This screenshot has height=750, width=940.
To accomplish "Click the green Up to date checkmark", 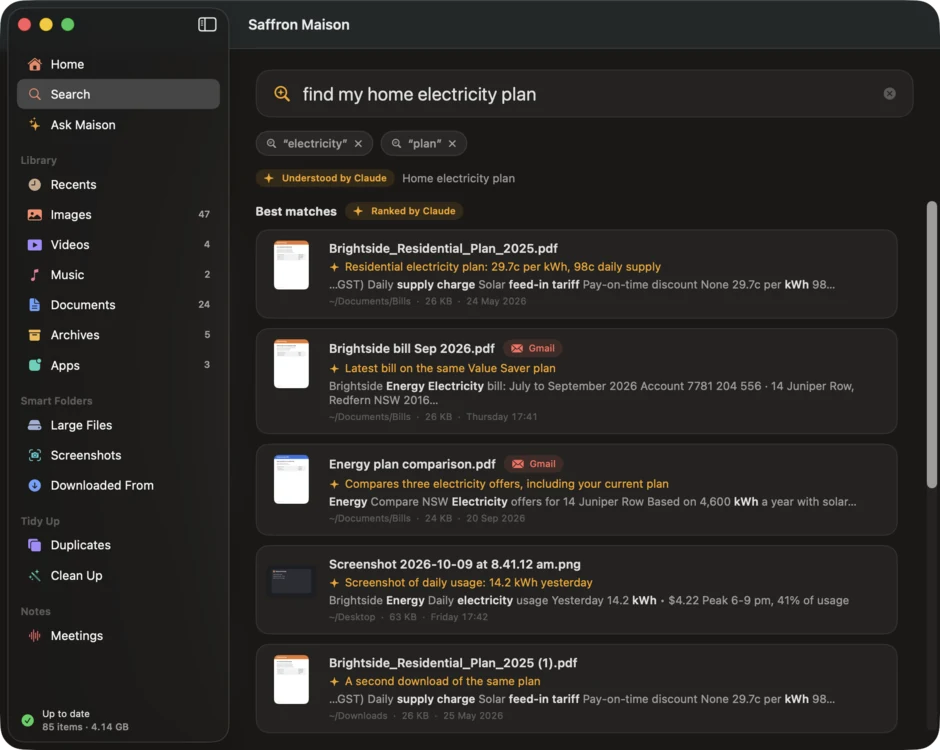I will click(28, 720).
